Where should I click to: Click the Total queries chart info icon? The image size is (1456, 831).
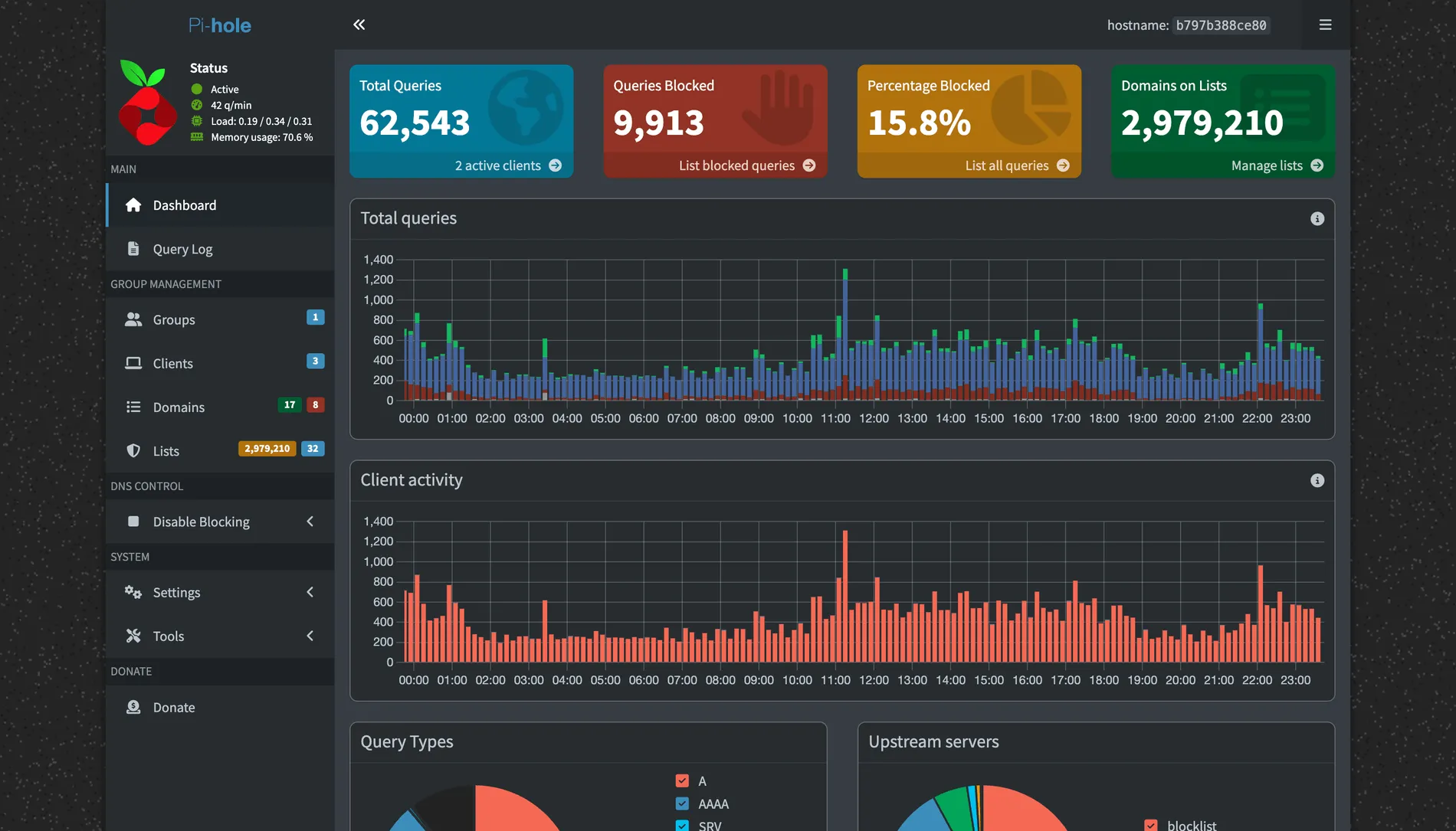coord(1317,218)
